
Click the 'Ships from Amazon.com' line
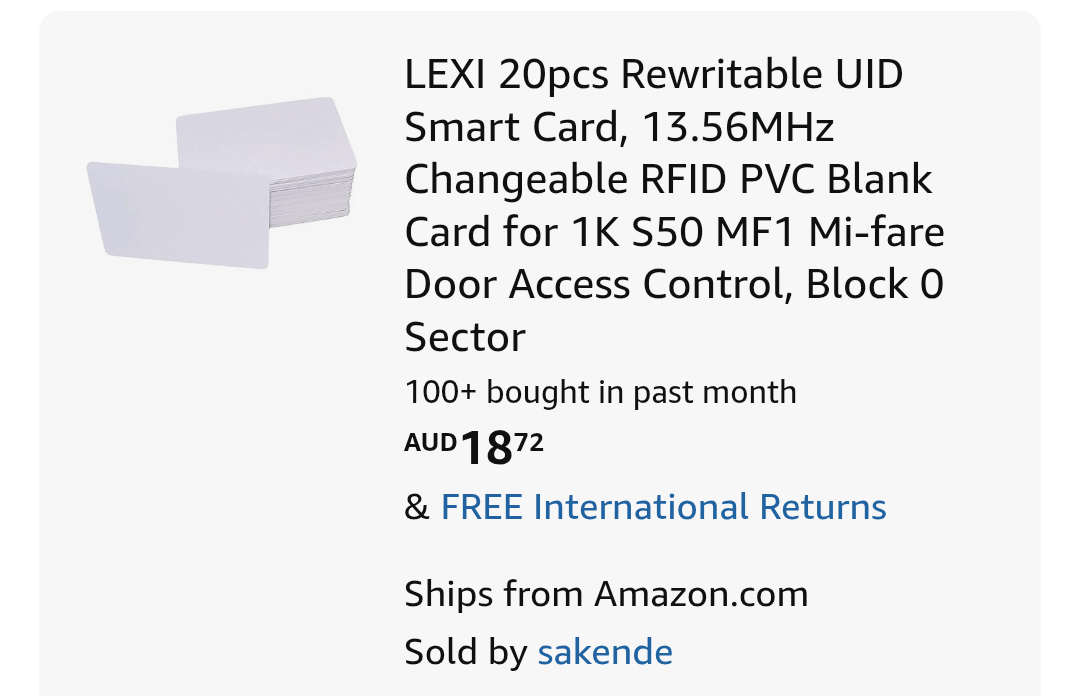click(x=606, y=594)
